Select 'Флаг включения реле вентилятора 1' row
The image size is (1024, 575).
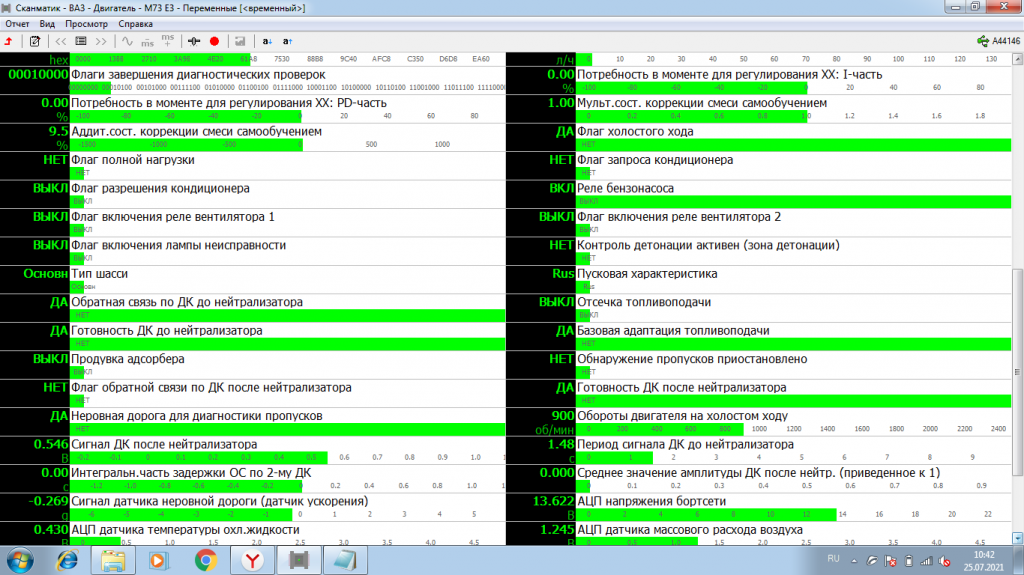tap(253, 223)
